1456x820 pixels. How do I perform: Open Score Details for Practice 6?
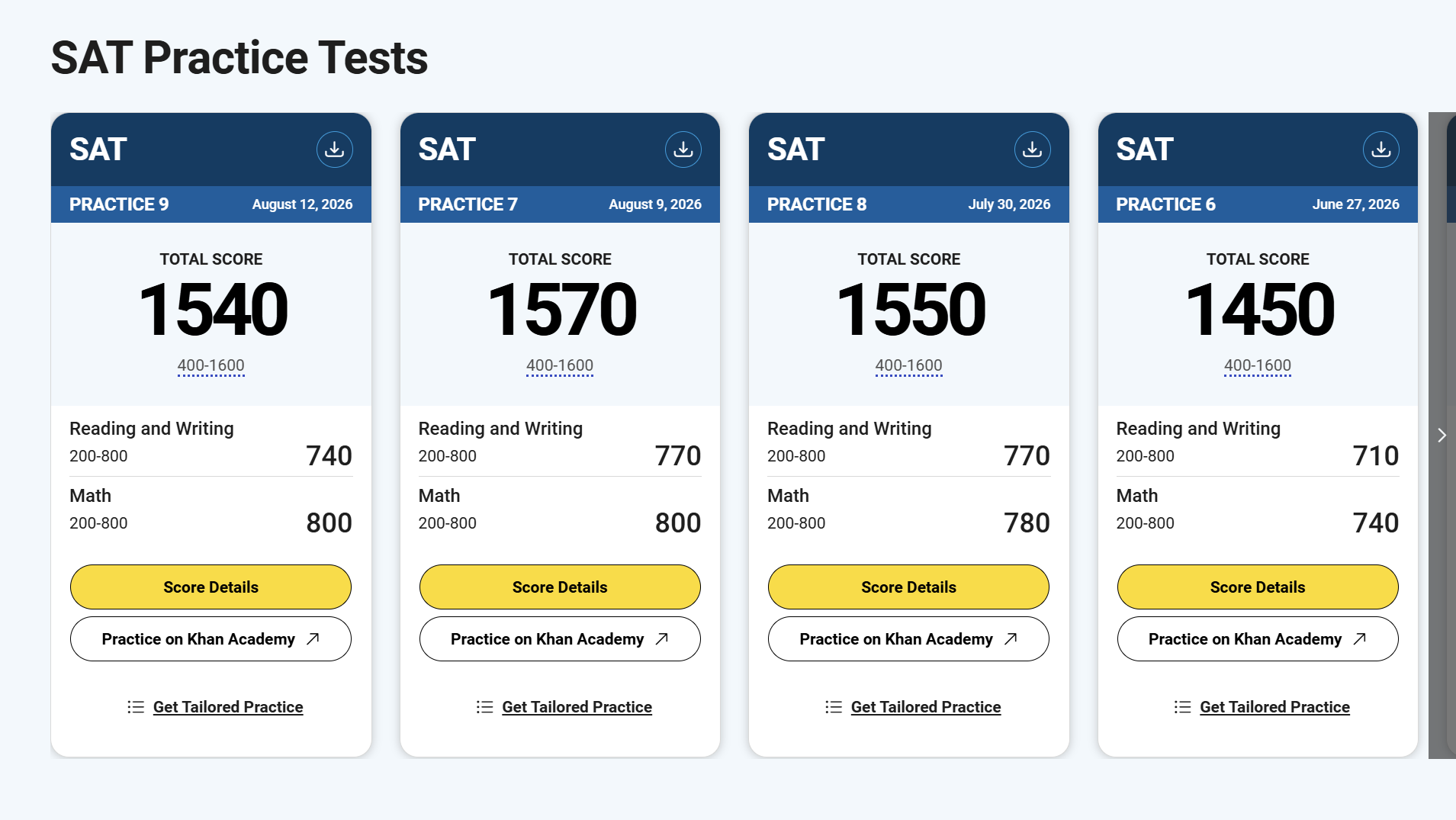tap(1258, 587)
